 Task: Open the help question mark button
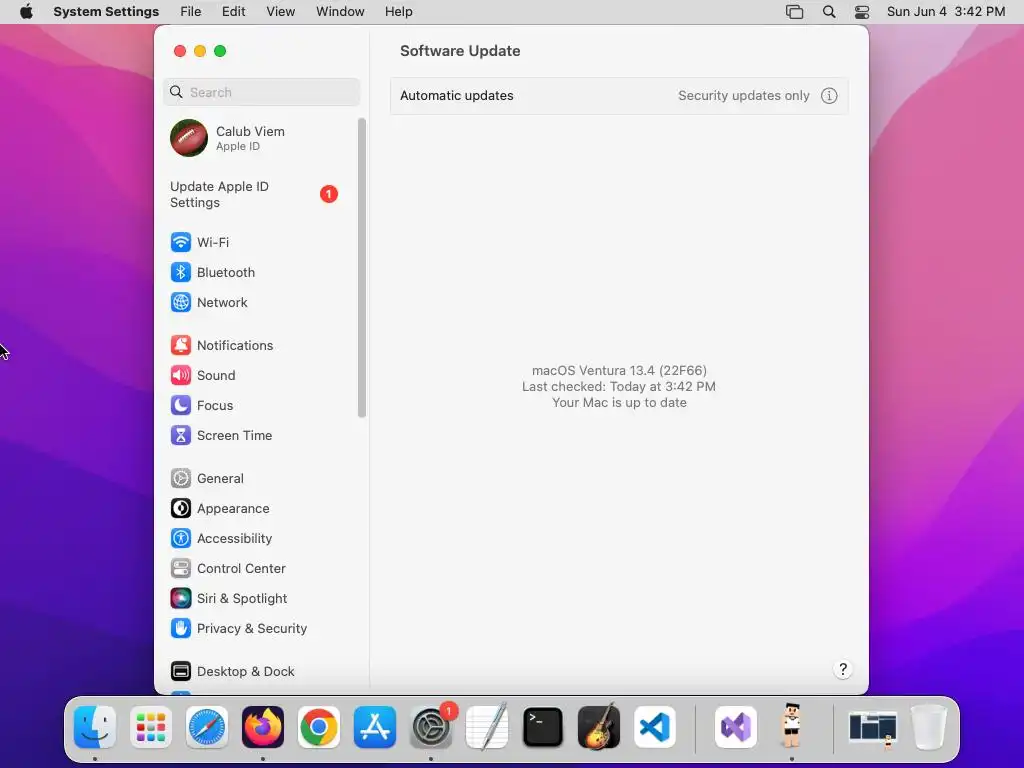842,669
